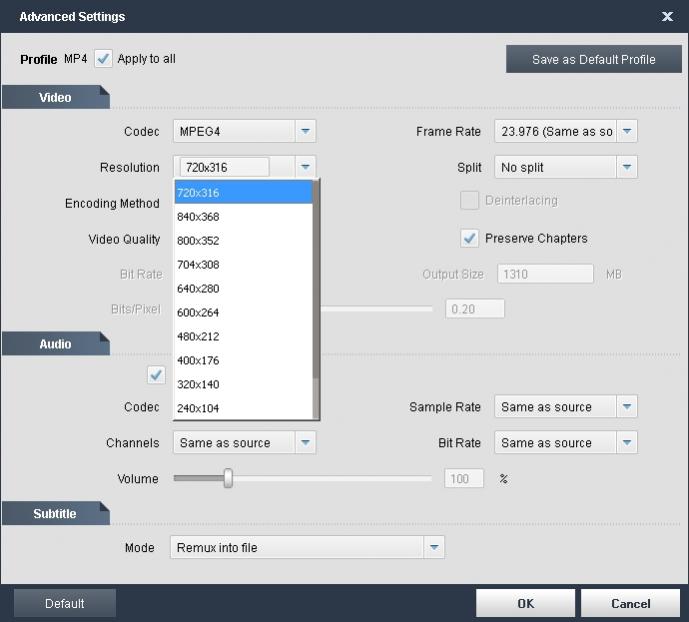Click the Output Size field

(545, 274)
